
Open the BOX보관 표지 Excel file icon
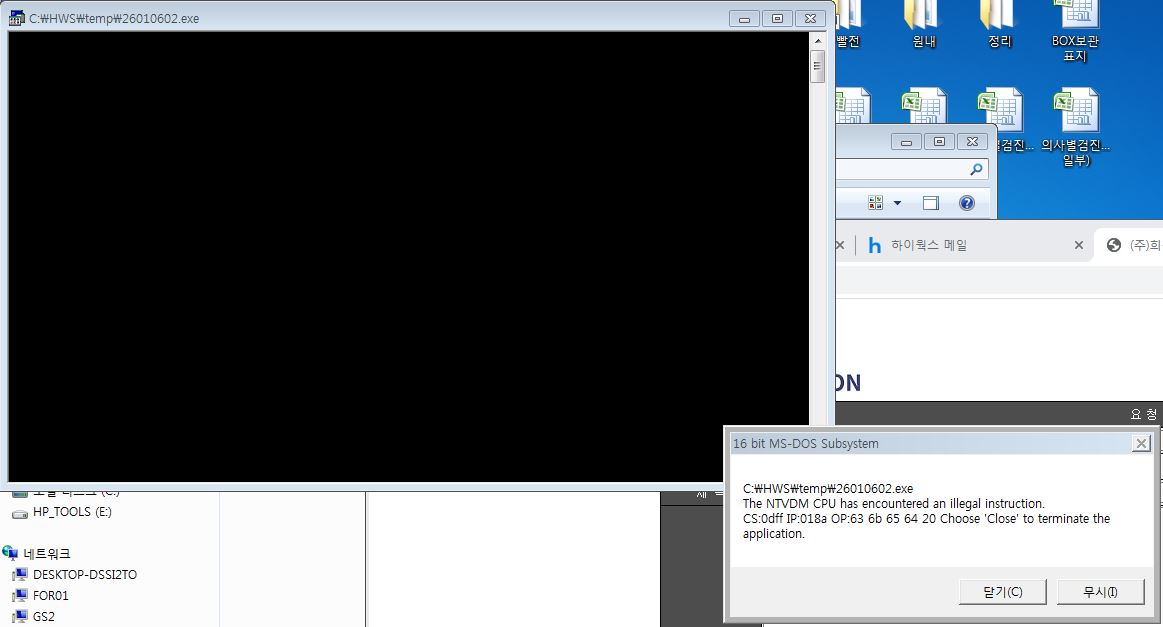click(1075, 30)
